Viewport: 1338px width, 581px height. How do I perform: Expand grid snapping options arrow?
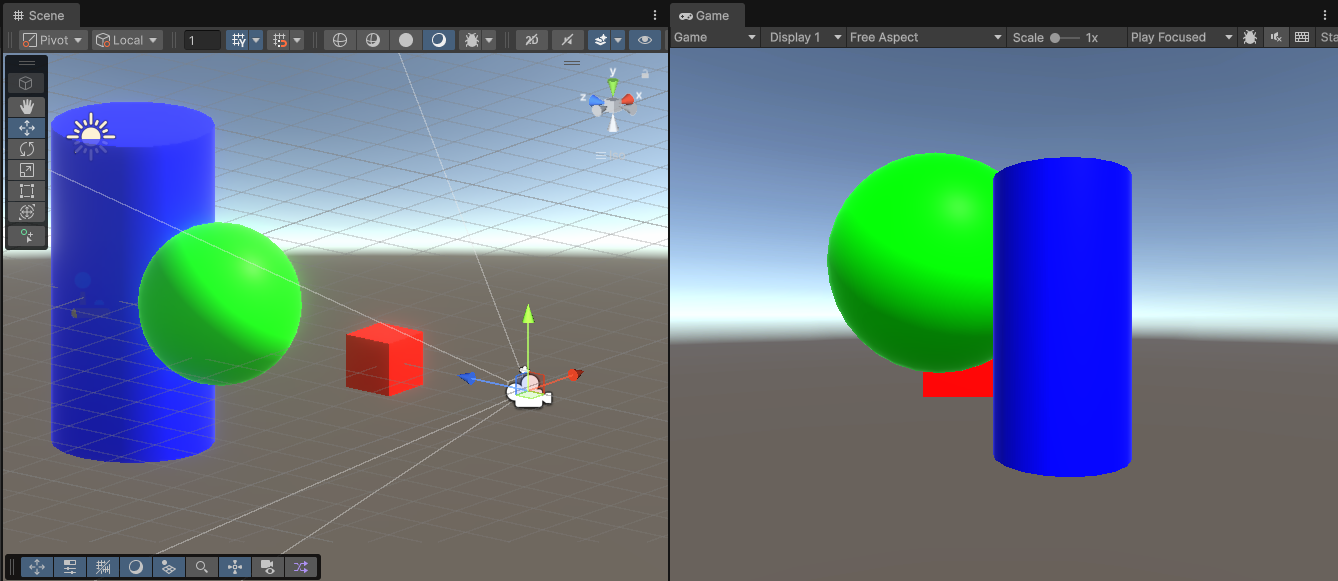pyautogui.click(x=297, y=40)
